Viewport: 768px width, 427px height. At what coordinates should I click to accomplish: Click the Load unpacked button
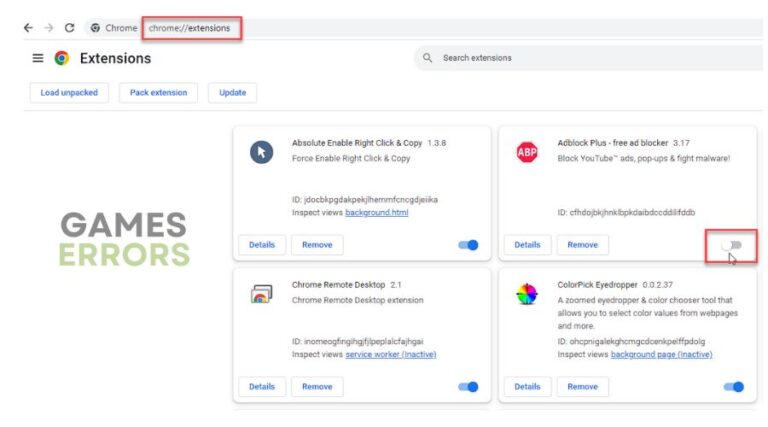[69, 93]
